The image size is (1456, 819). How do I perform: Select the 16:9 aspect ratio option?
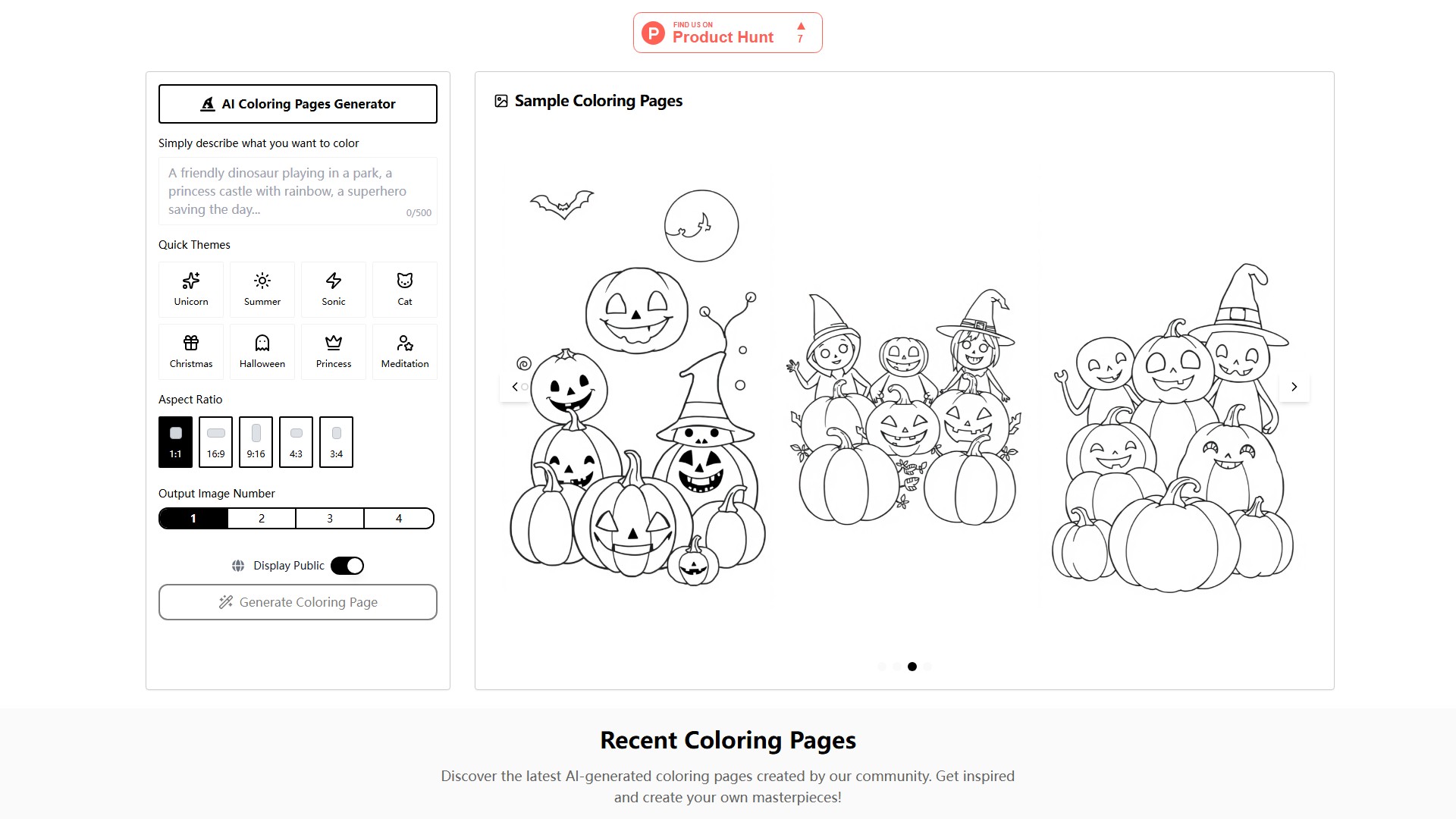(216, 441)
